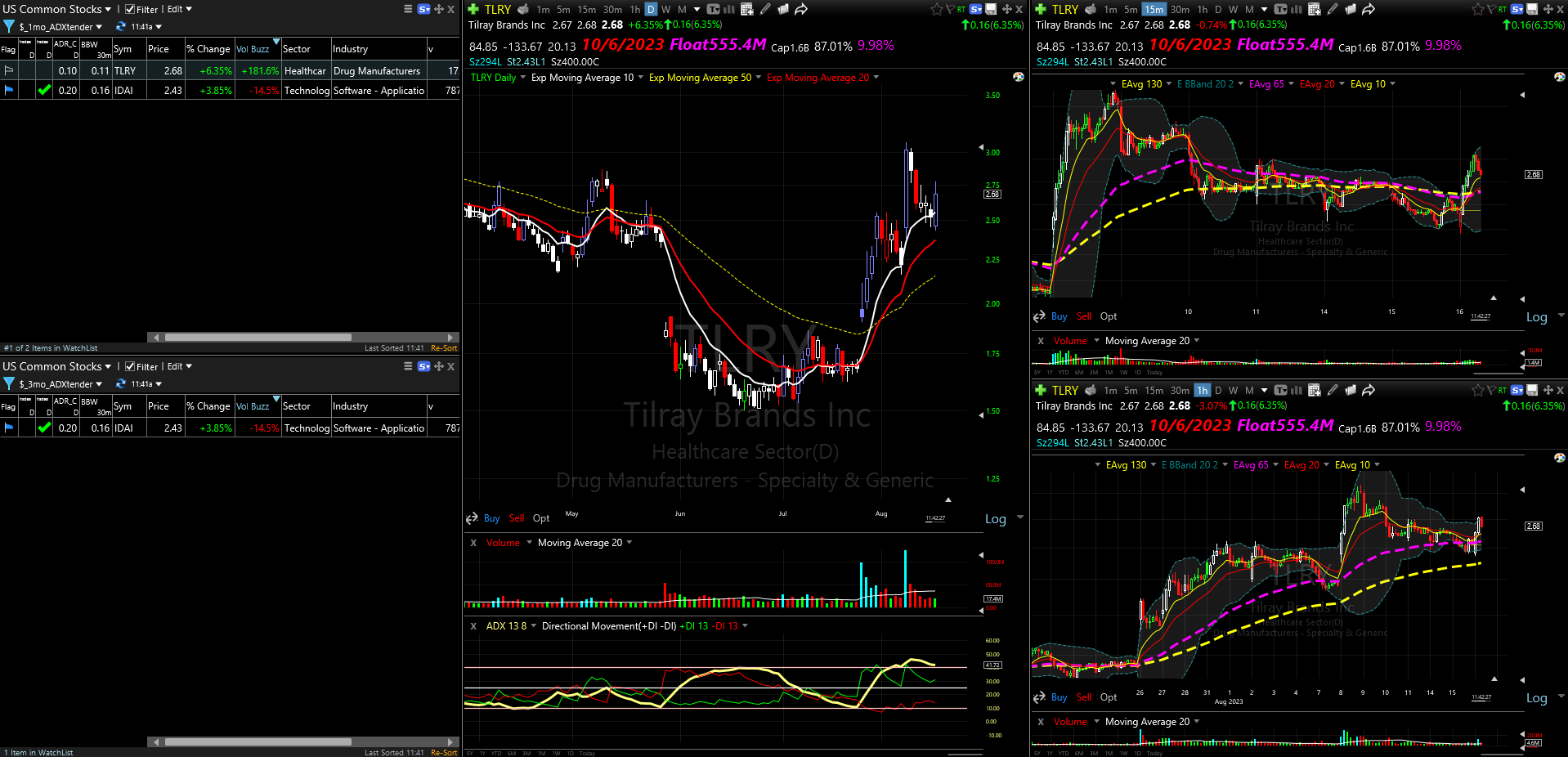Screen dimensions: 1568x757
Task: Click horizontal scrollbar in top watchlist
Action: pos(258,337)
